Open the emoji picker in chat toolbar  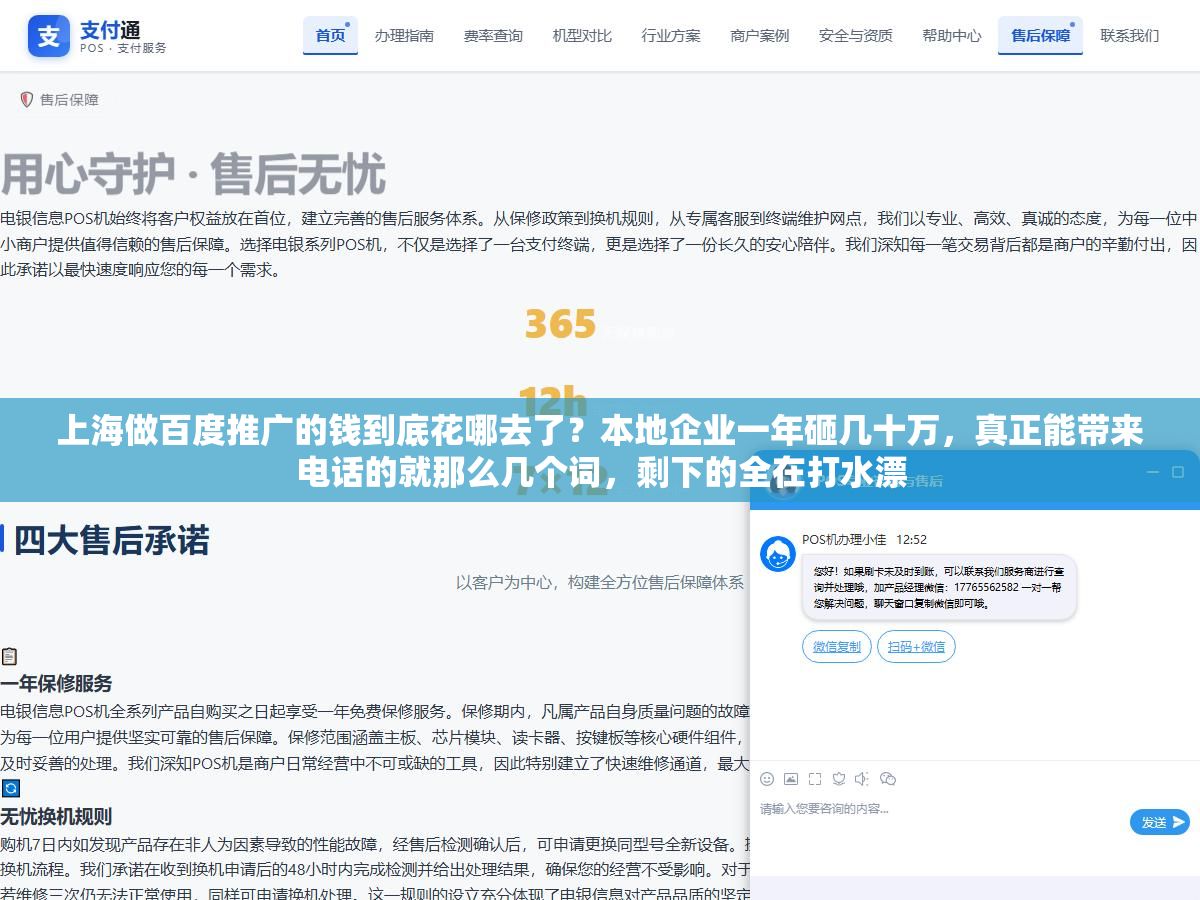coord(767,779)
